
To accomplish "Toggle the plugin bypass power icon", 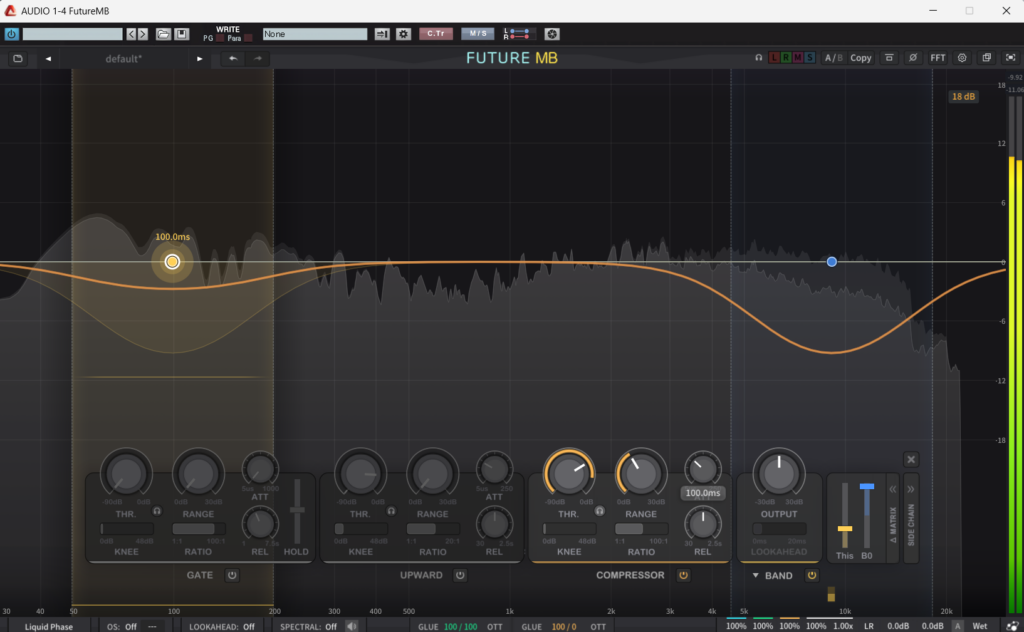I will pyautogui.click(x=12, y=34).
